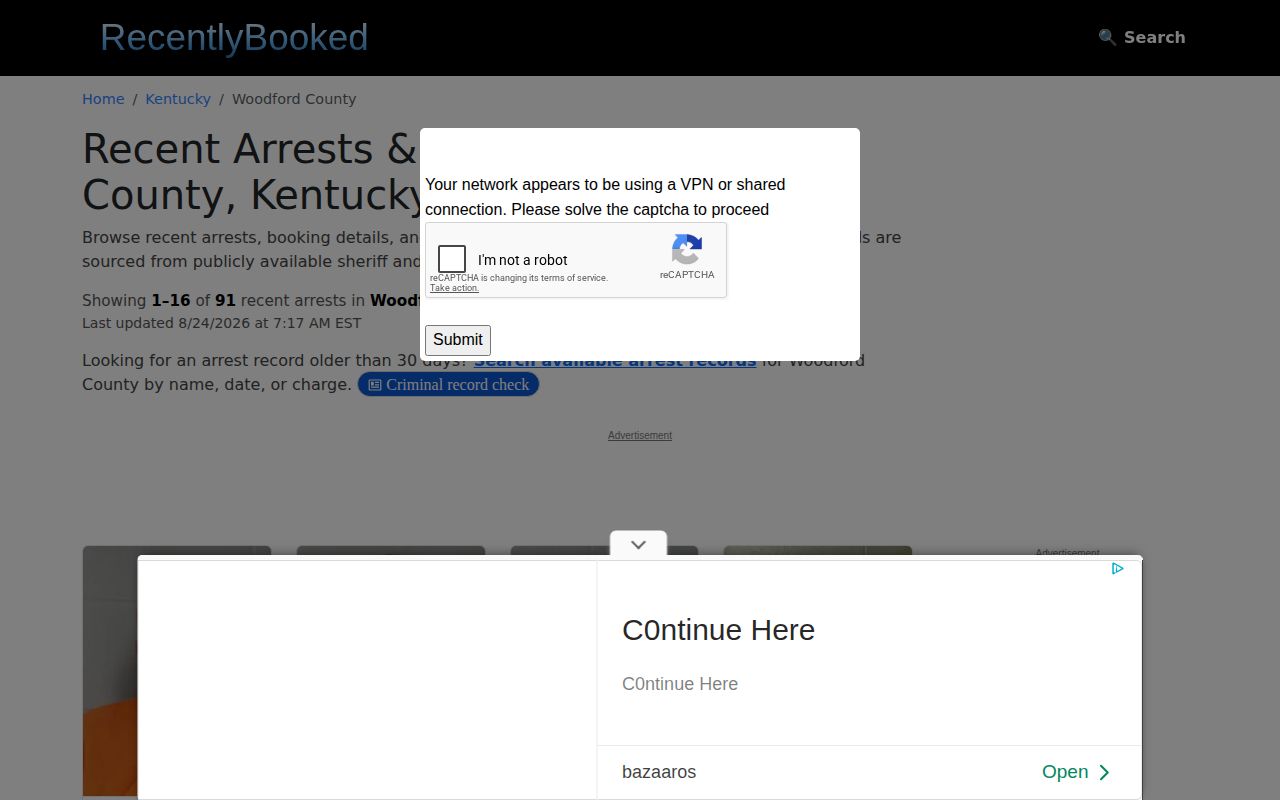Viewport: 1280px width, 800px height.
Task: Go to the Home breadcrumb link
Action: [x=103, y=99]
